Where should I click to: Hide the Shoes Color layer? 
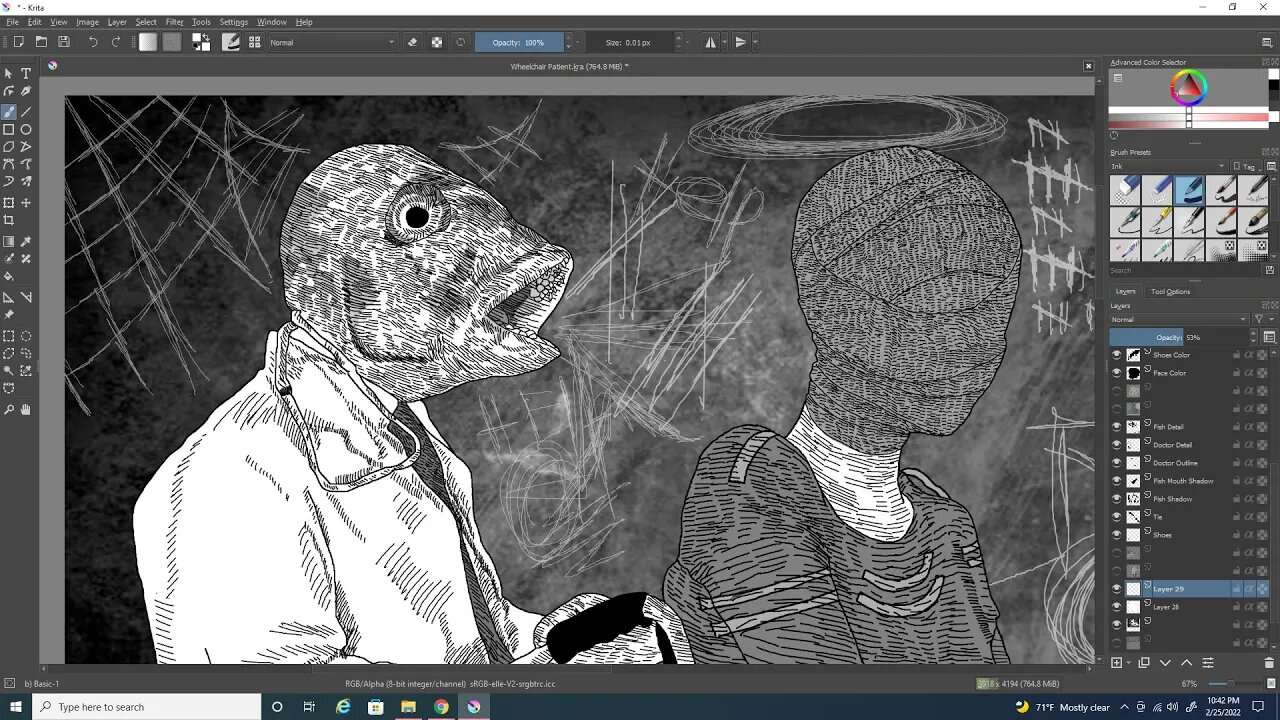point(1117,355)
